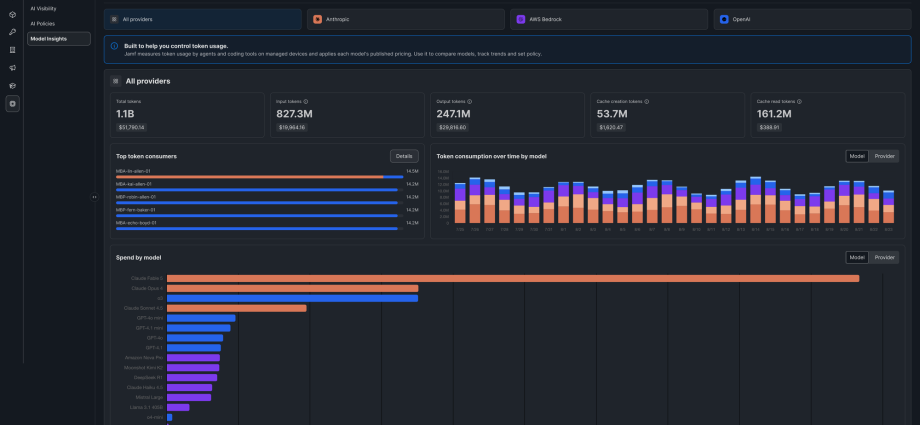Open the megaphone icon in the left rail
The width and height of the screenshot is (920, 425).
12,68
